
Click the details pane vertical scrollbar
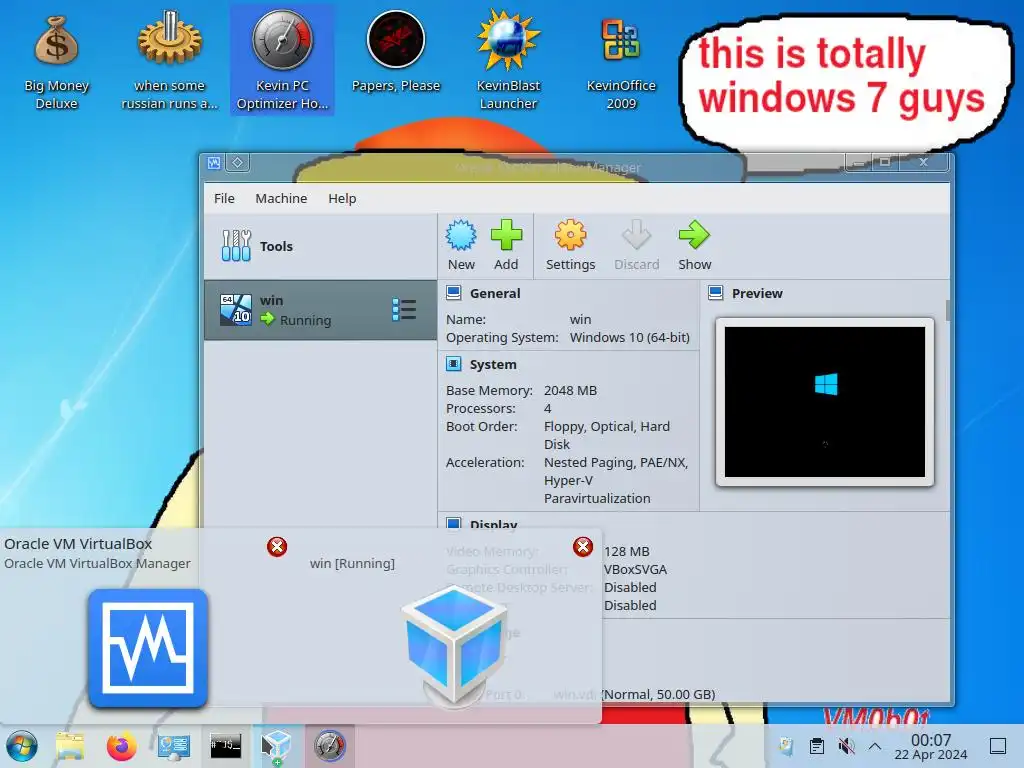point(947,310)
